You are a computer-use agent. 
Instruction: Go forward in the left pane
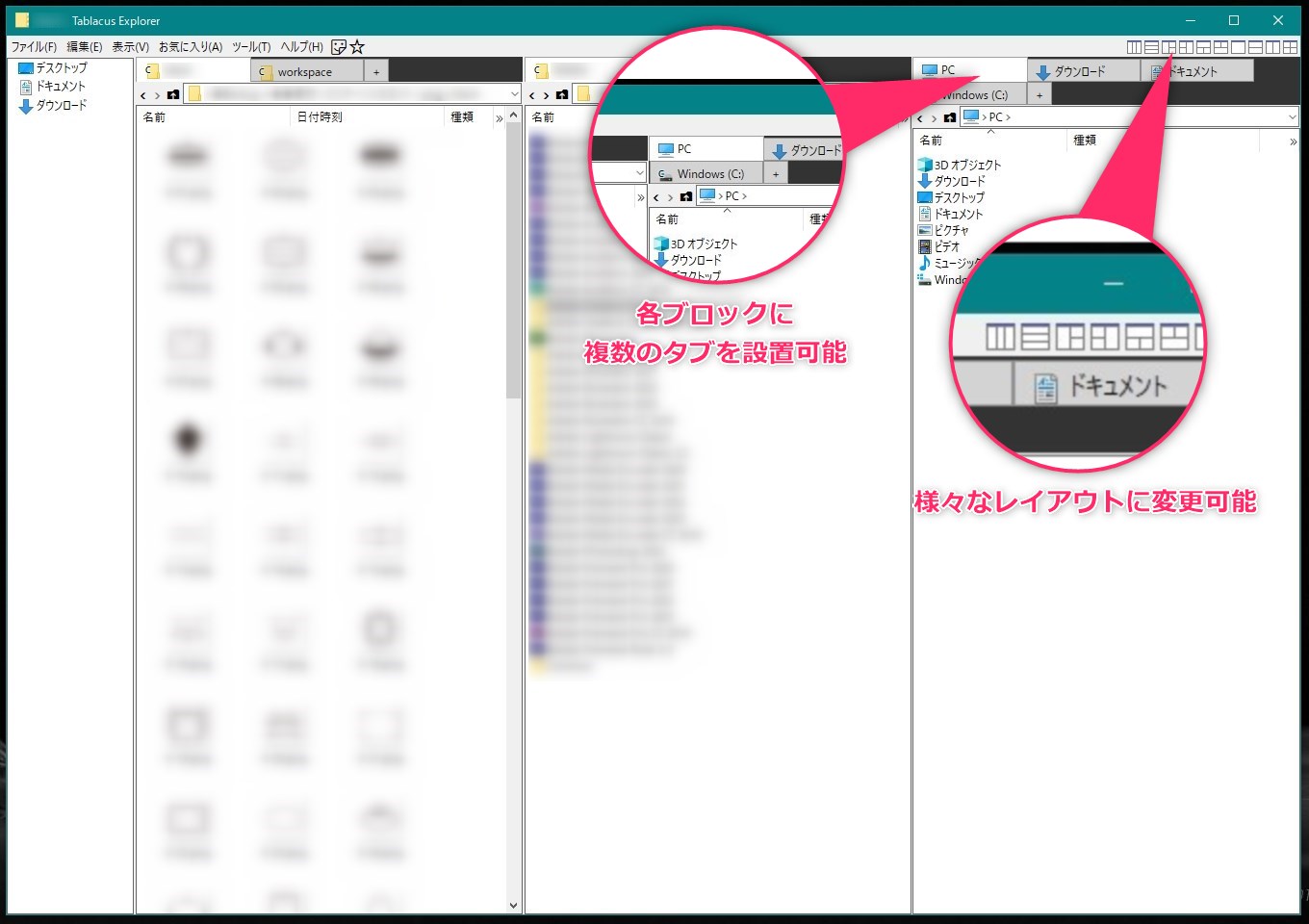pyautogui.click(x=157, y=94)
